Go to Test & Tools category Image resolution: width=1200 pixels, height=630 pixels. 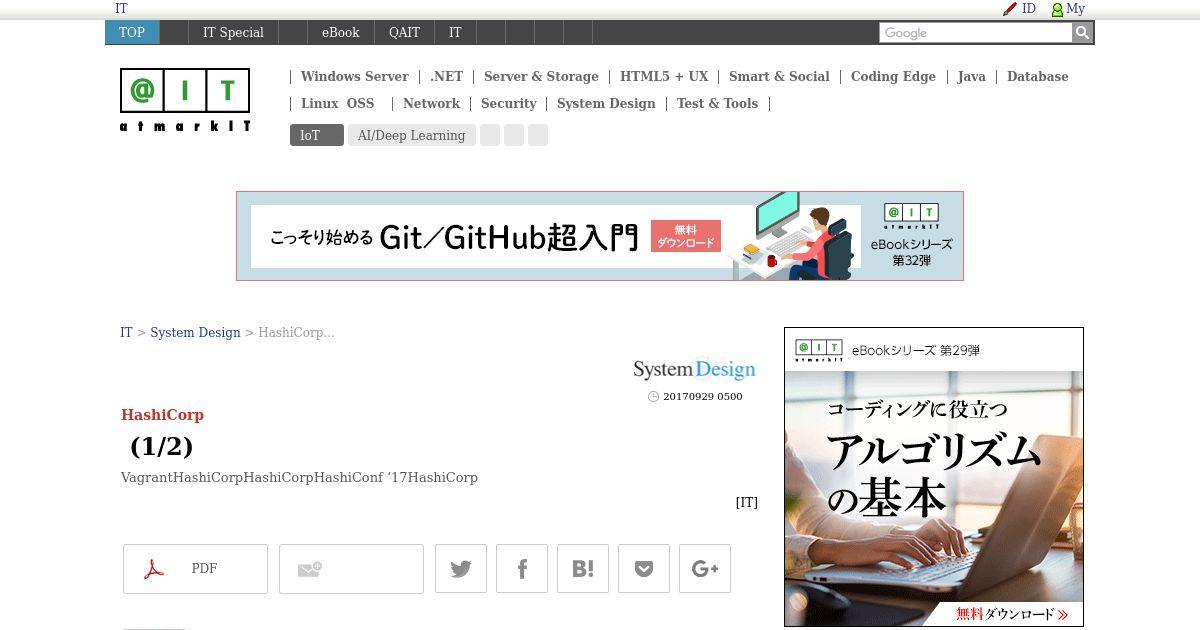[717, 104]
